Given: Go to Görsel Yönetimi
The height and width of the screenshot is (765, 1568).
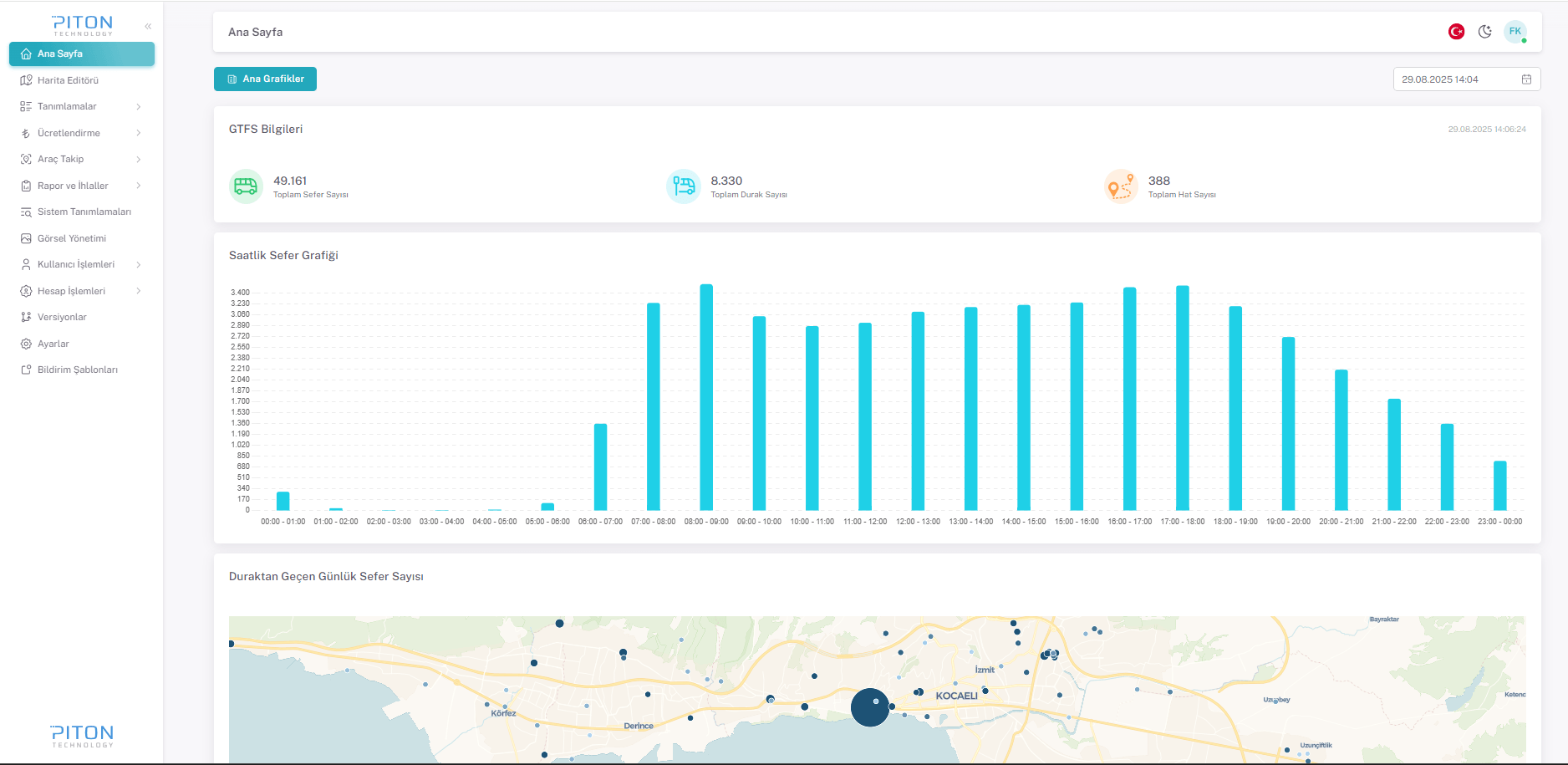Looking at the screenshot, I should (x=71, y=238).
